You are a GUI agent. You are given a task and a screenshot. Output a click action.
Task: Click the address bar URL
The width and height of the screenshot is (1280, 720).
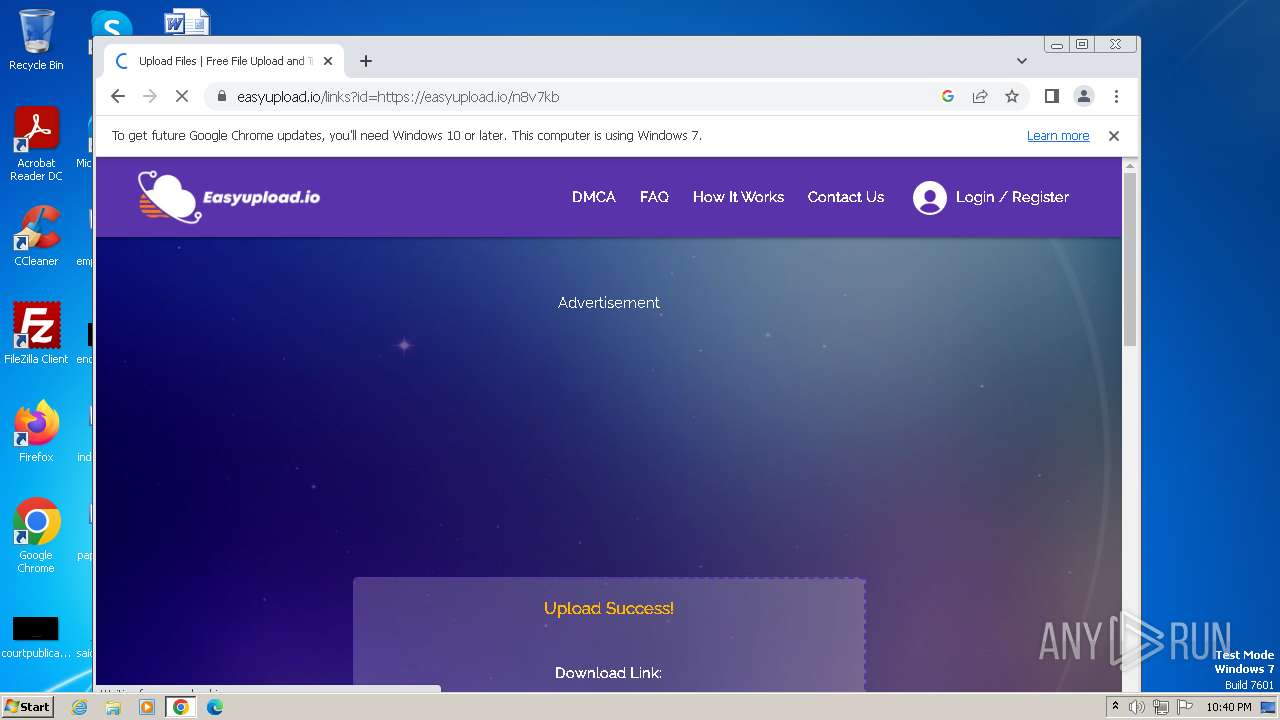(398, 97)
